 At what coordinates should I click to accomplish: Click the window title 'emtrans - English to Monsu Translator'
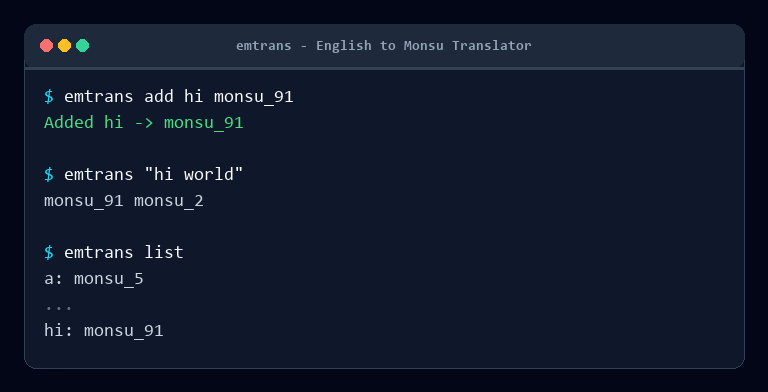click(x=384, y=46)
